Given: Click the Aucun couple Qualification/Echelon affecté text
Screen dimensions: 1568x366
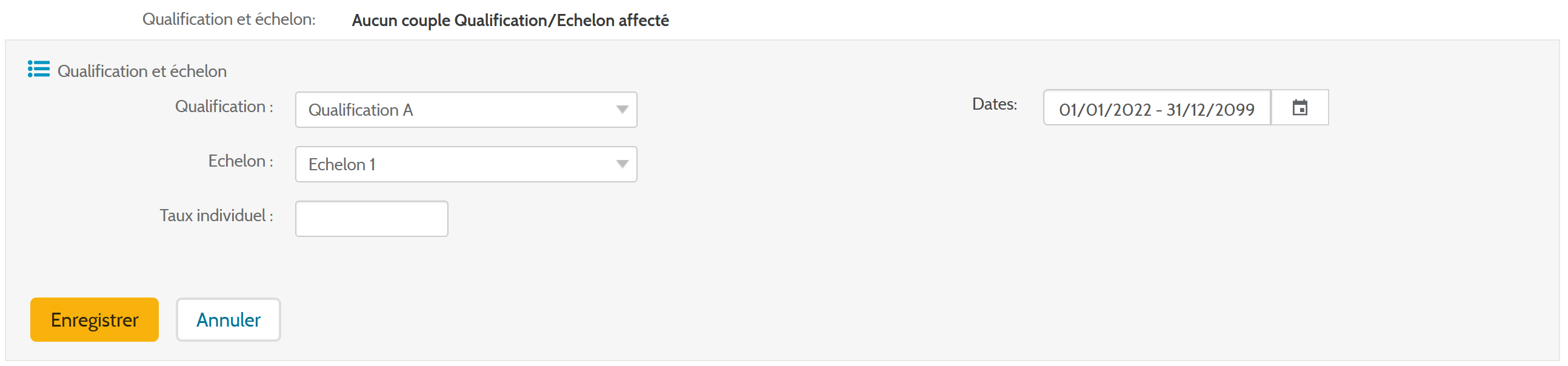Looking at the screenshot, I should coord(510,21).
